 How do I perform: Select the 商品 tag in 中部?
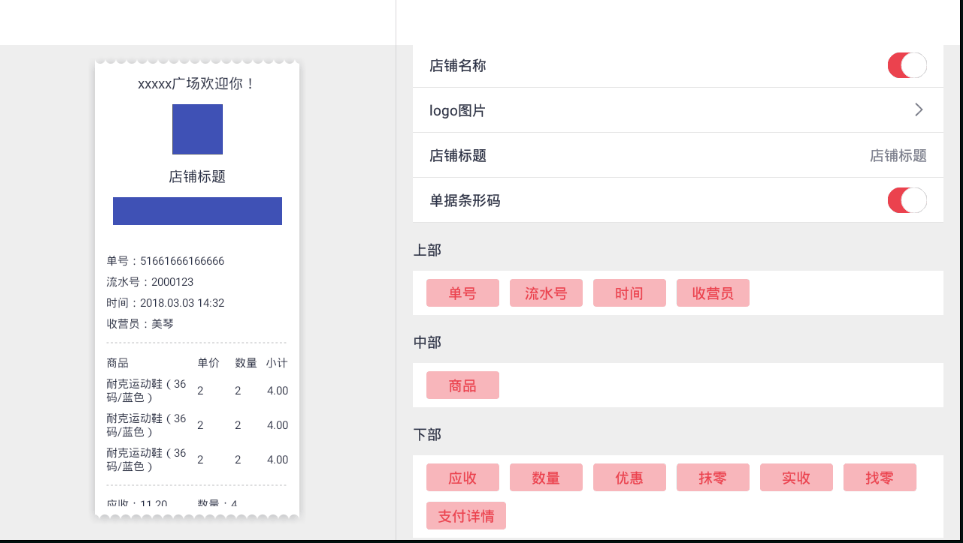pyautogui.click(x=462, y=385)
